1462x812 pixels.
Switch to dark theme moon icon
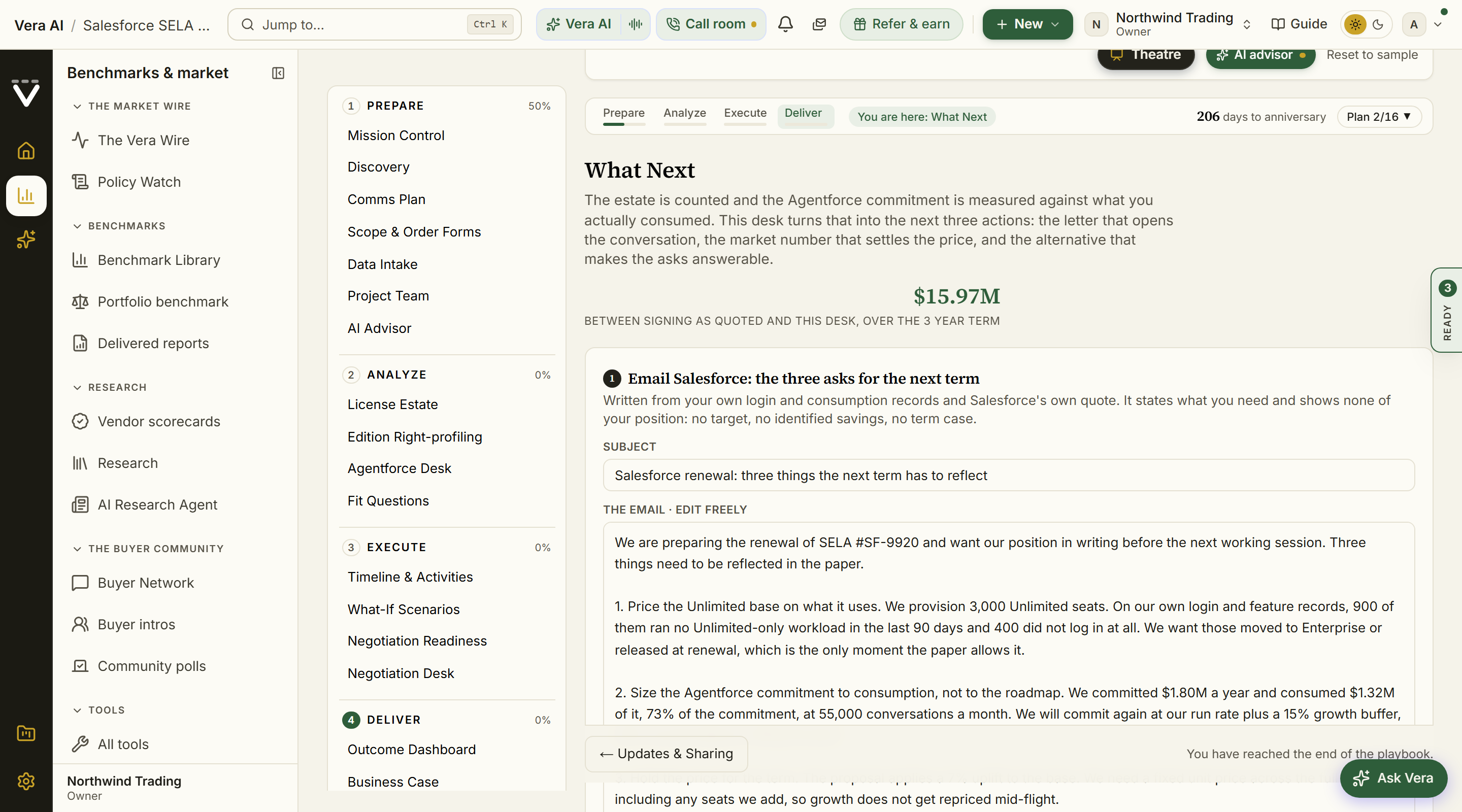pos(1378,24)
